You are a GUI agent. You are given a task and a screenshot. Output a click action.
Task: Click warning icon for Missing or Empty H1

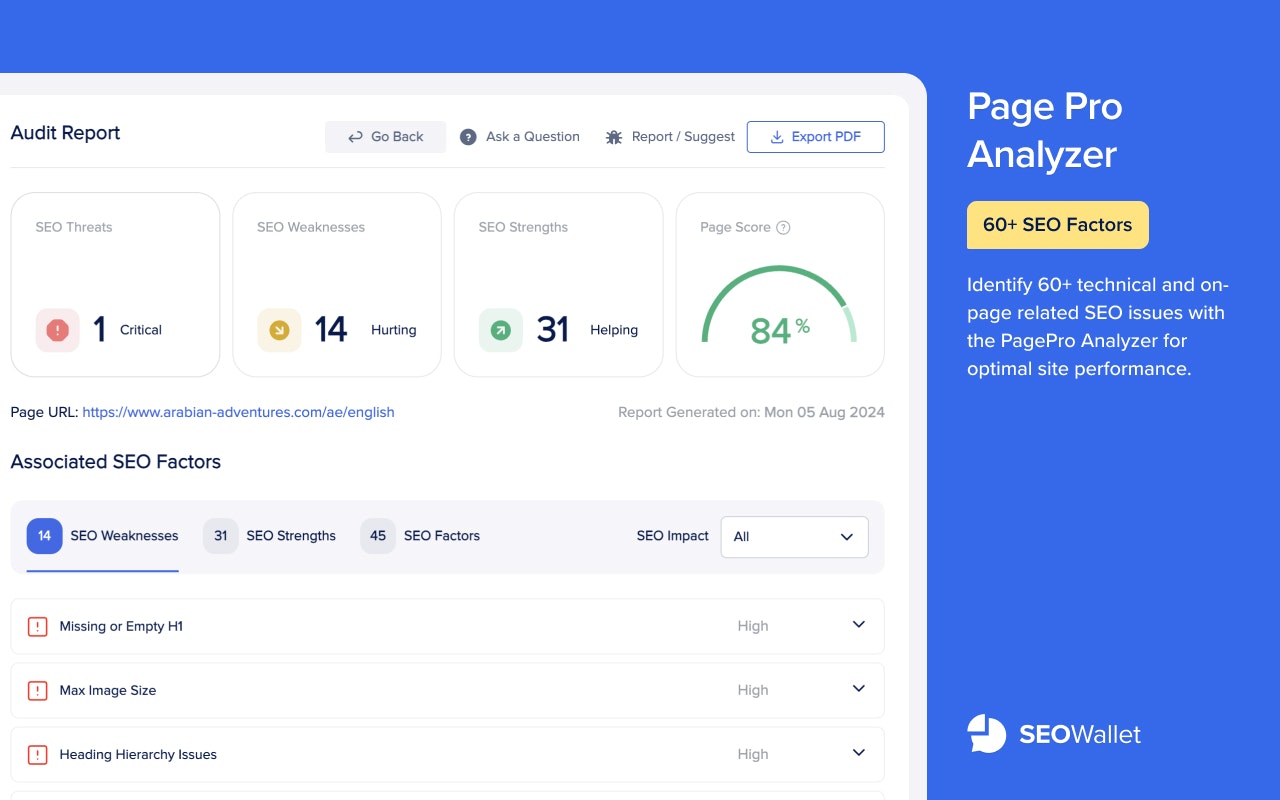point(37,627)
